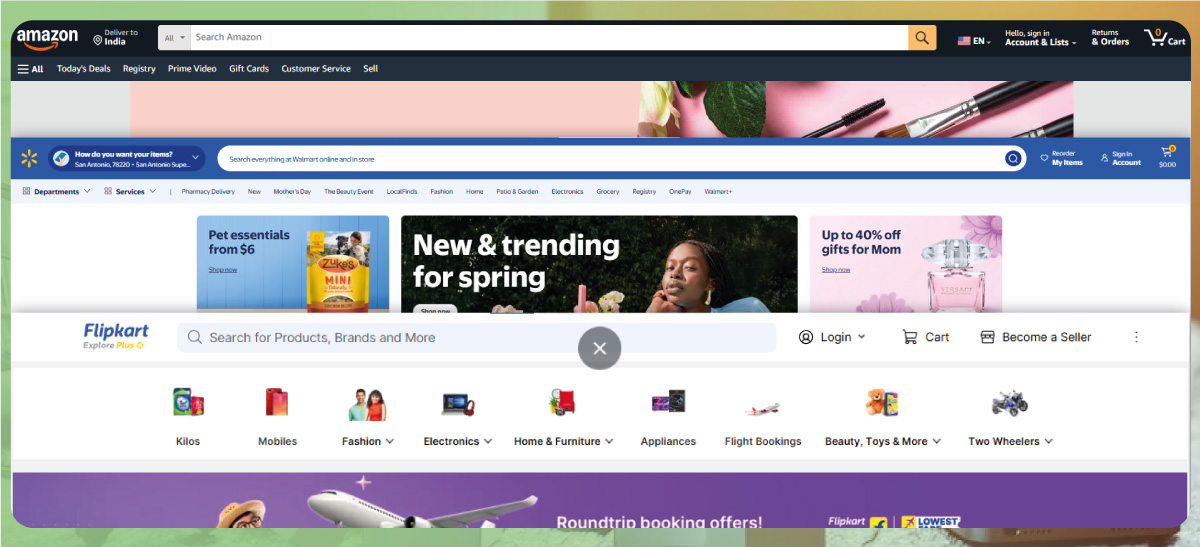1200x547 pixels.
Task: Click the Electronics laptop image on Flipkart
Action: (457, 404)
